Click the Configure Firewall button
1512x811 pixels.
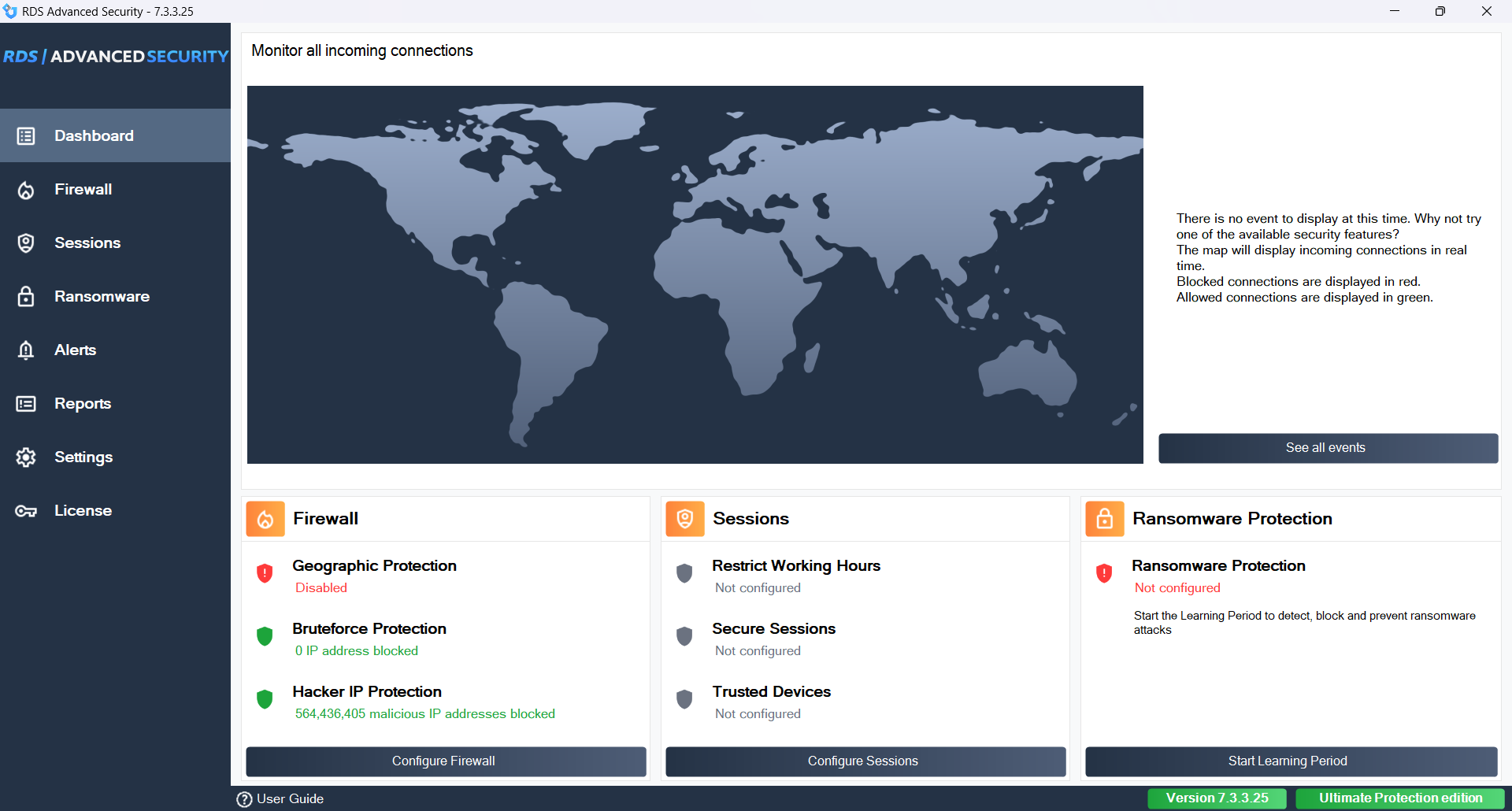tap(446, 761)
